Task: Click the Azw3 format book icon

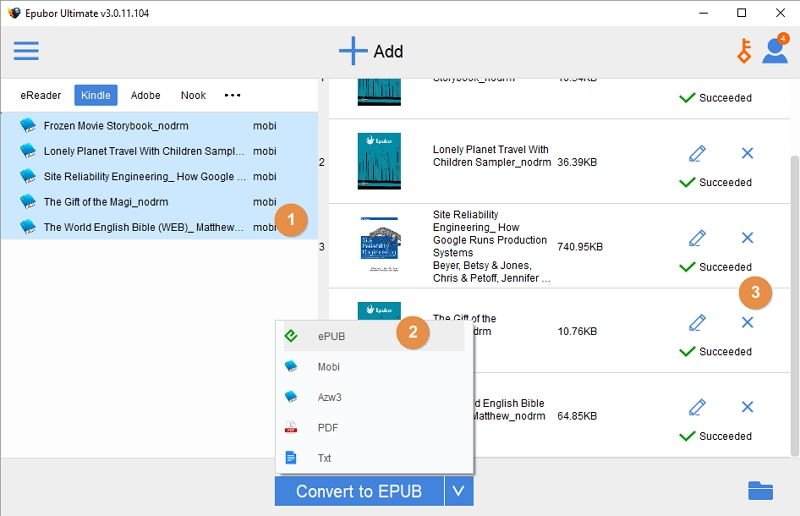Action: [x=291, y=397]
